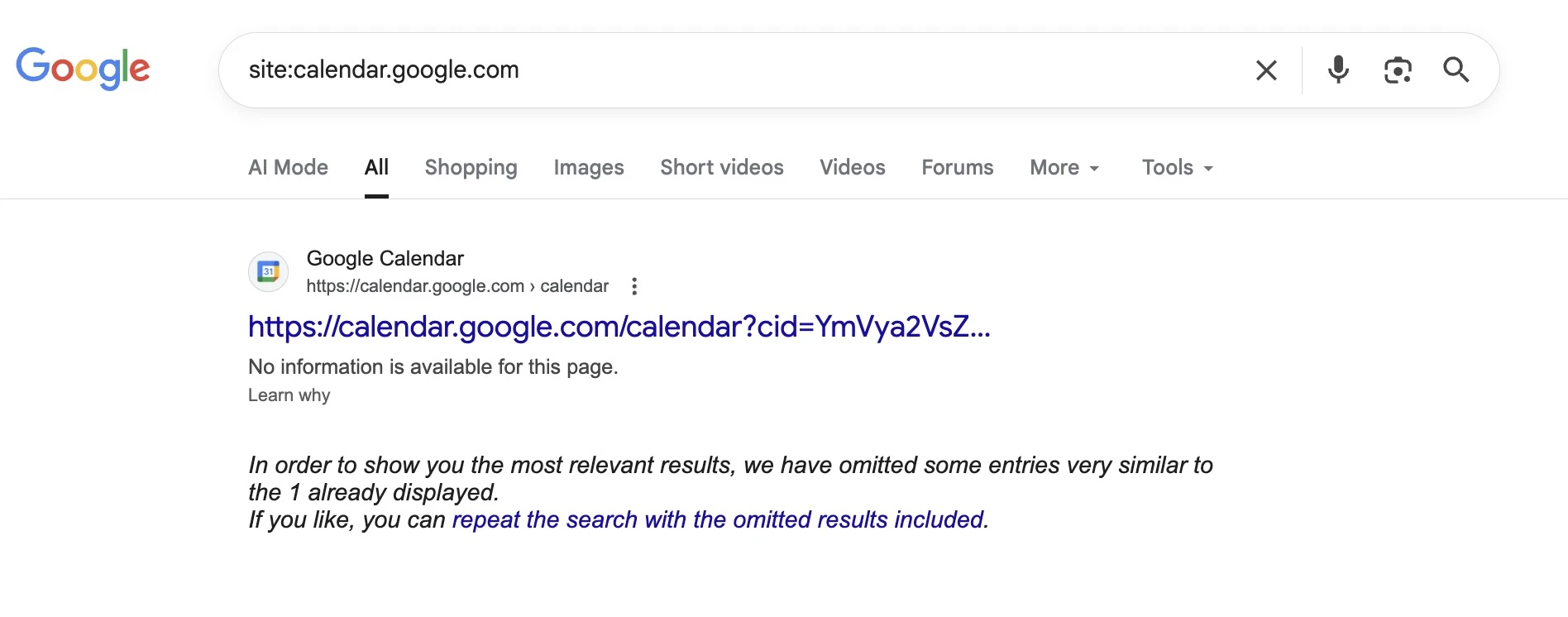Open the Tools dropdown
This screenshot has height=617, width=1568.
[x=1177, y=168]
